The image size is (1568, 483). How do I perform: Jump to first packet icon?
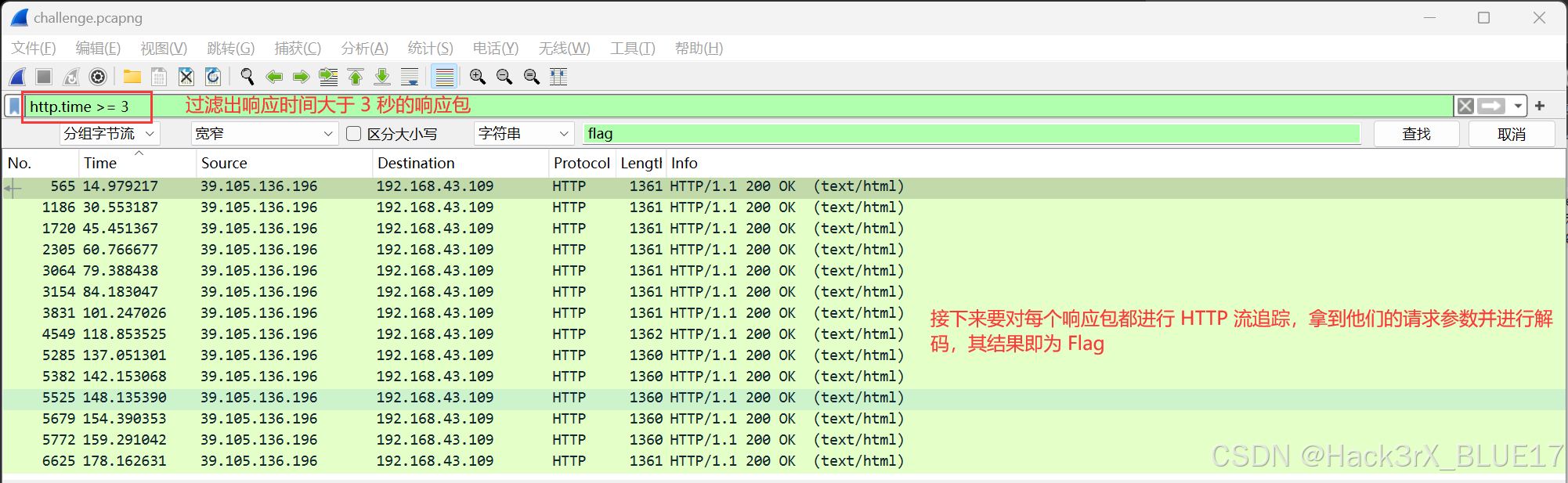click(356, 77)
